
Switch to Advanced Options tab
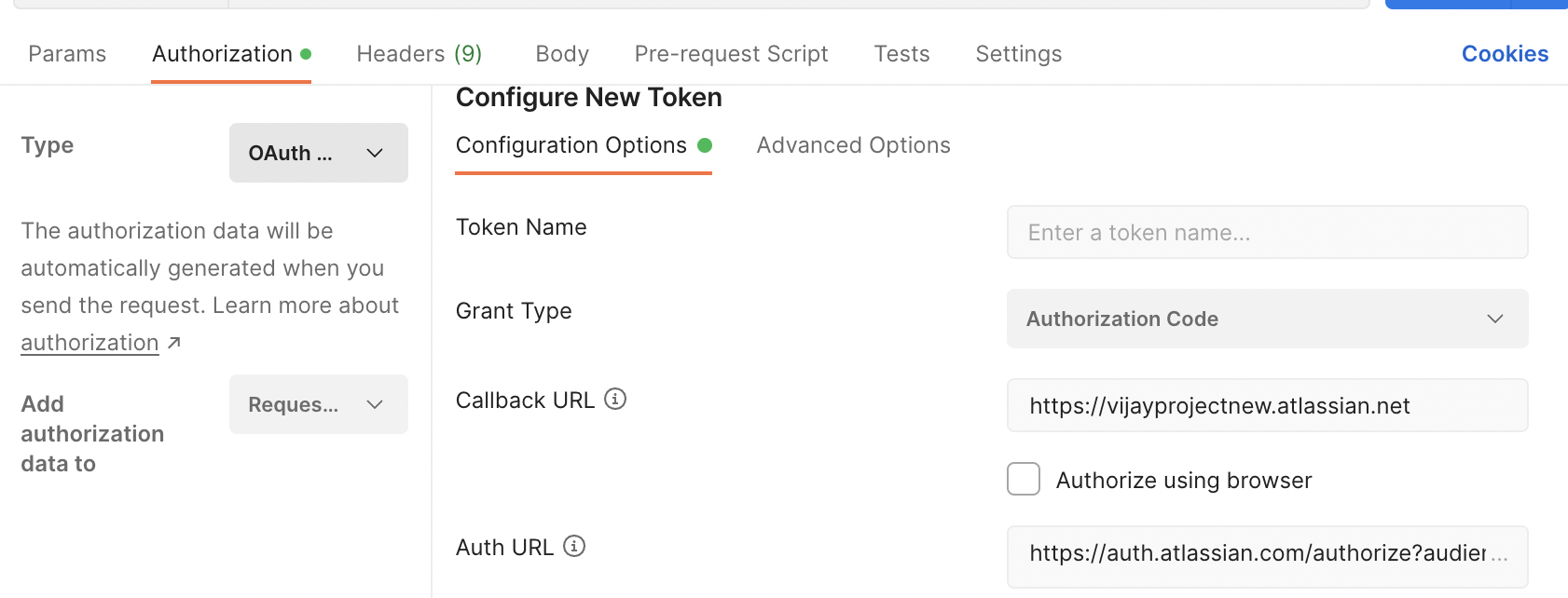pos(853,145)
